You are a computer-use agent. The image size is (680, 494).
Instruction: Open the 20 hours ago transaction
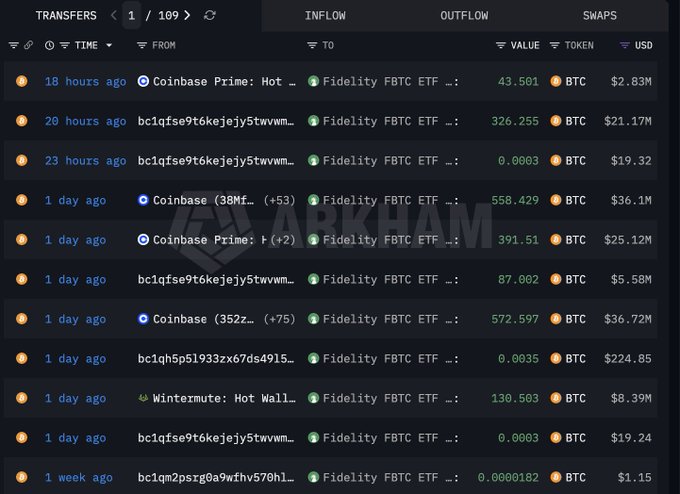[x=85, y=121]
